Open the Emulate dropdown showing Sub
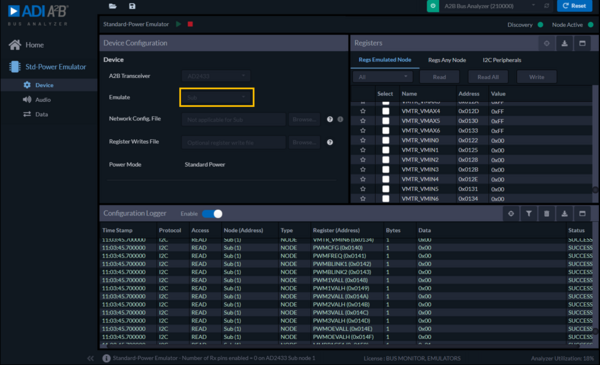The height and width of the screenshot is (365, 600). pos(217,97)
